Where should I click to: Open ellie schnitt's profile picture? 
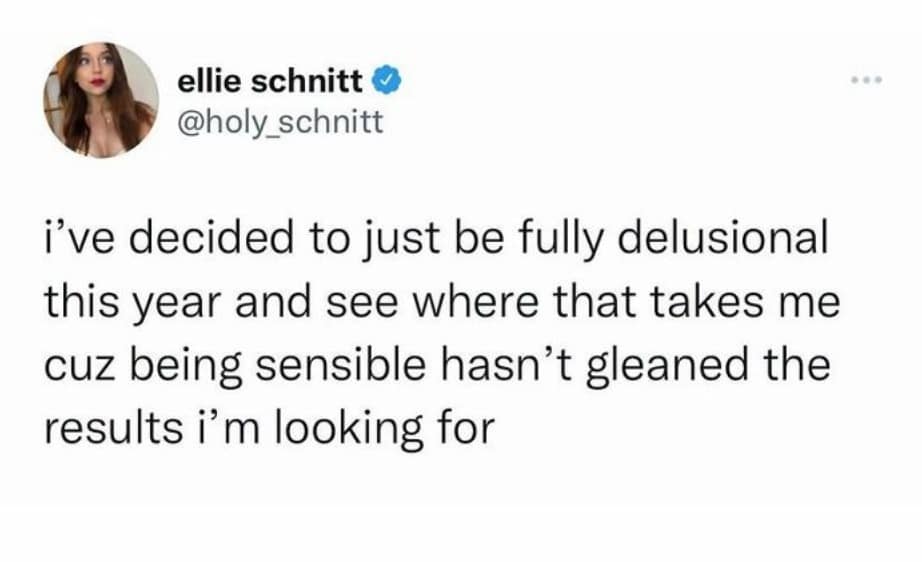point(100,100)
